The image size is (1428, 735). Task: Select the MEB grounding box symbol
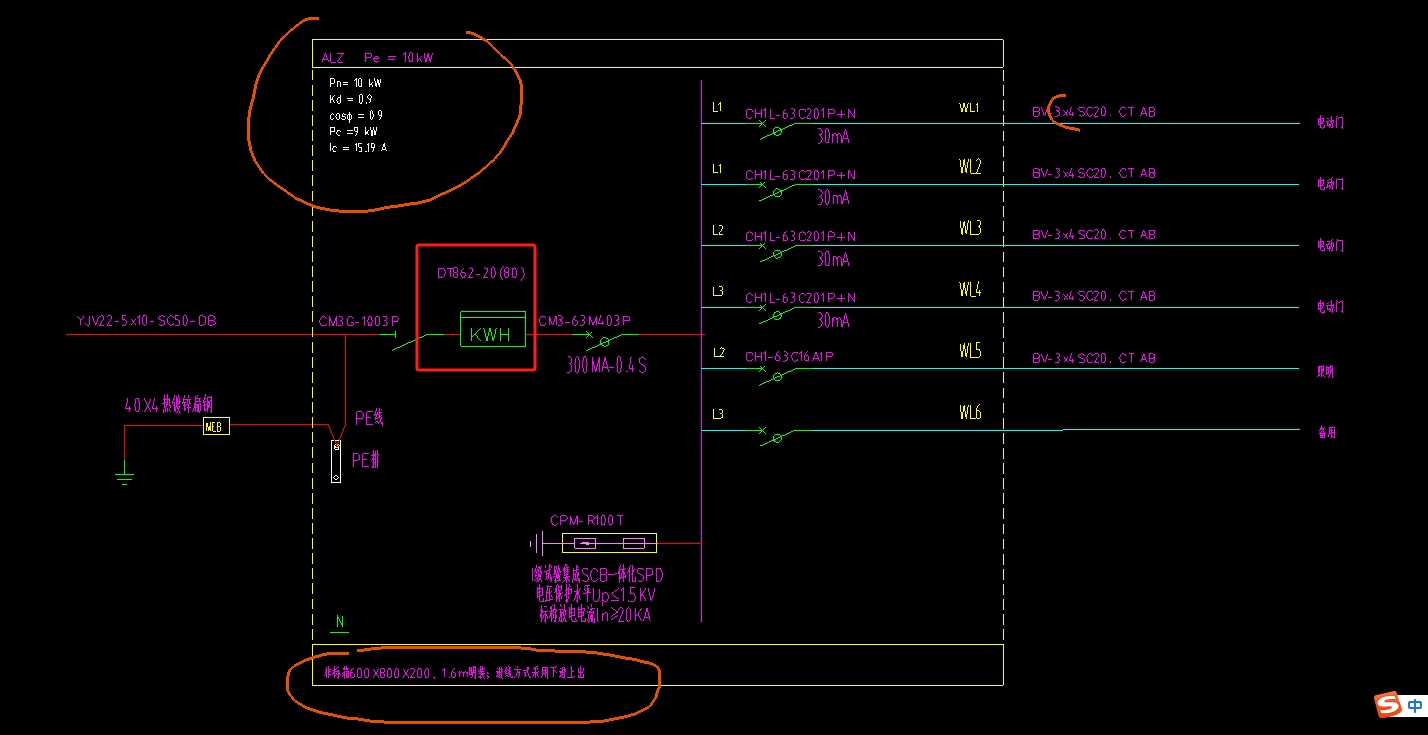click(216, 427)
